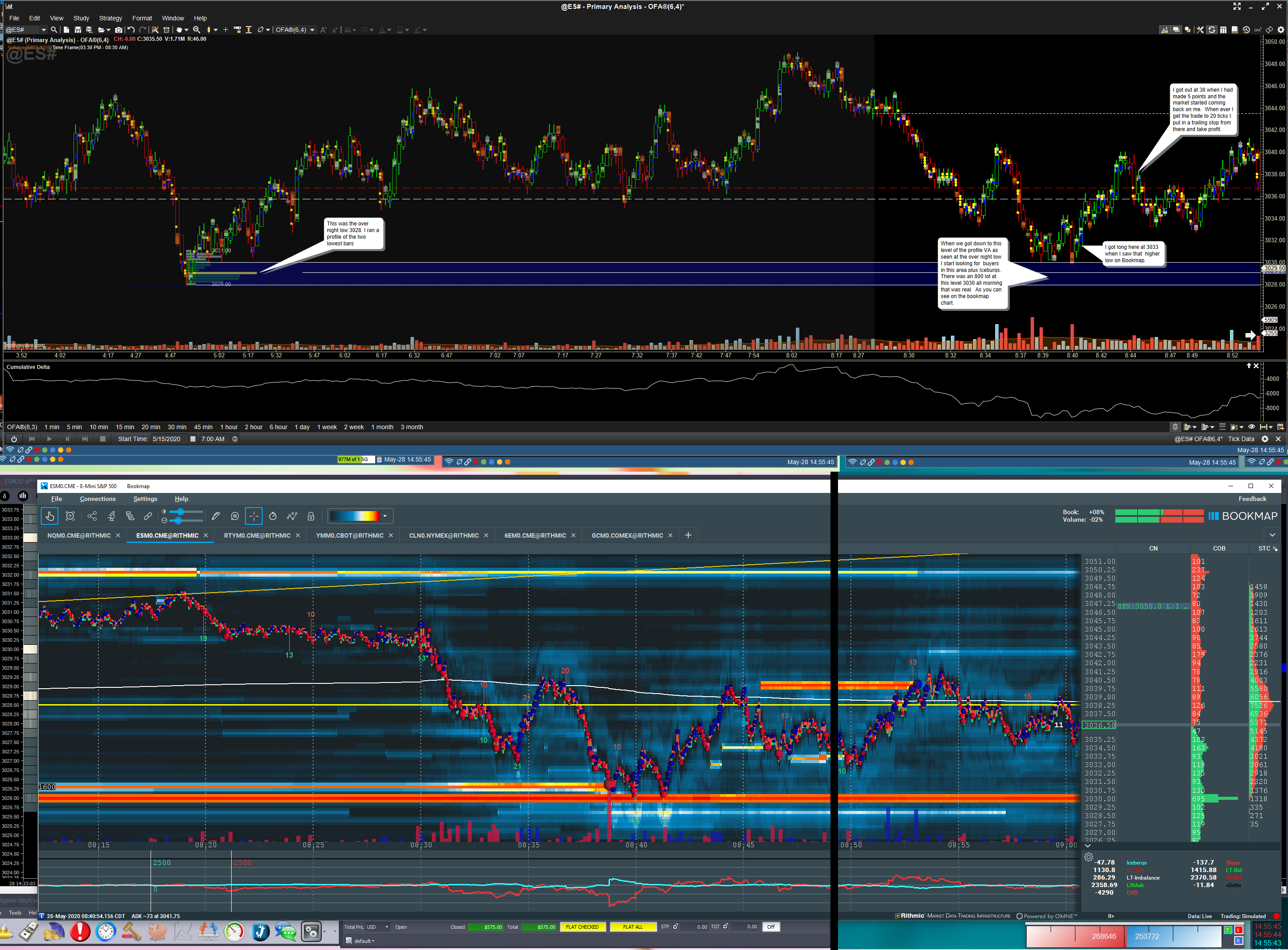Viewport: 1288px width, 950px height.
Task: Add a new Bookmap instrument tab
Action: (x=688, y=535)
